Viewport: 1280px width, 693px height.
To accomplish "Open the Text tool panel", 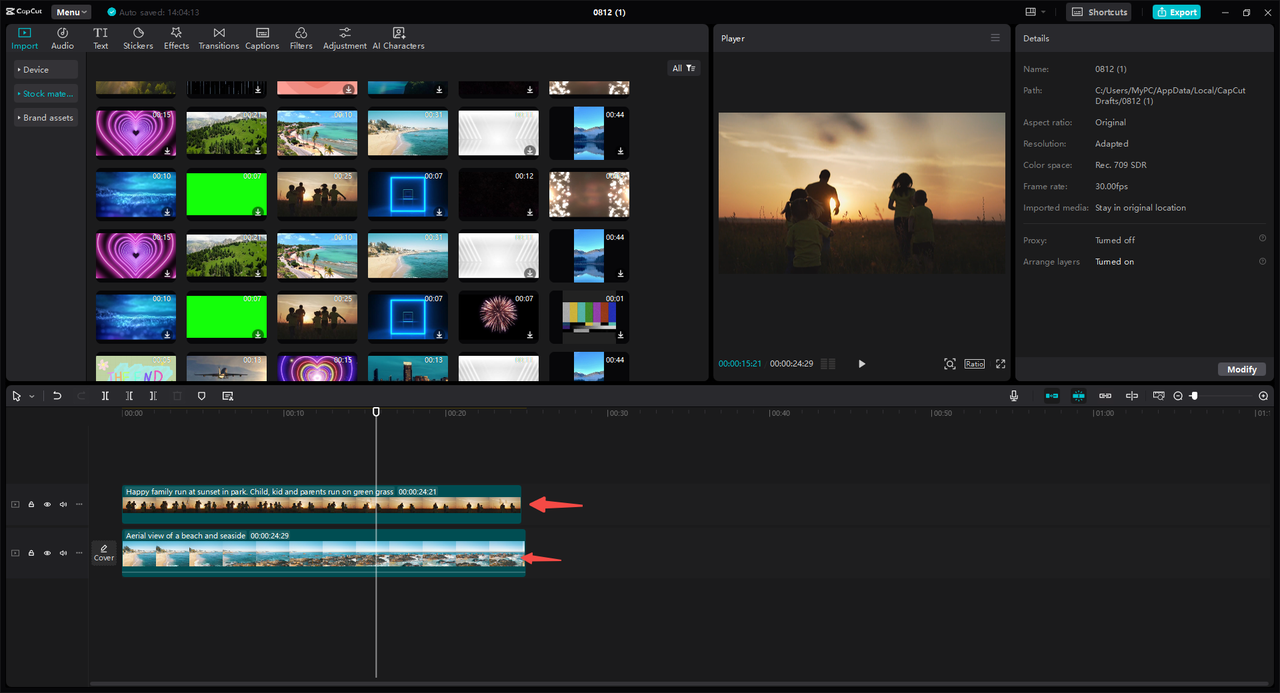I will click(x=101, y=38).
